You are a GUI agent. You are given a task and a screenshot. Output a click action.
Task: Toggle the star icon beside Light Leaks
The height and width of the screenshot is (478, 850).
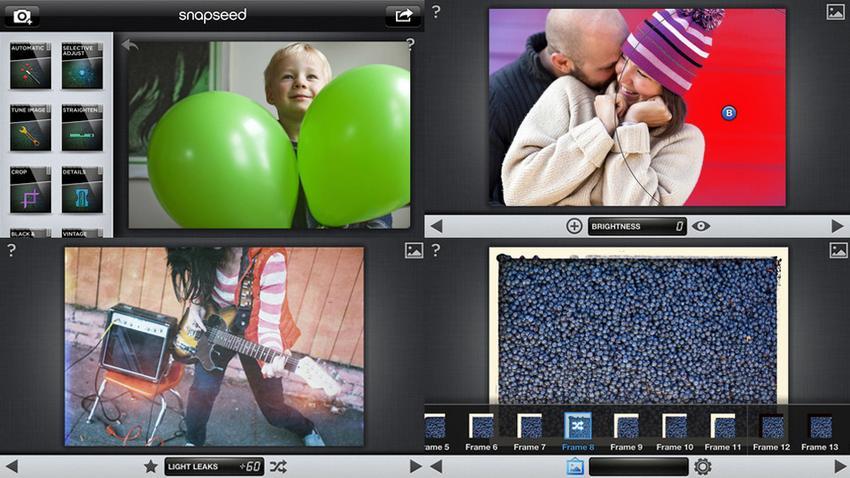[x=151, y=466]
